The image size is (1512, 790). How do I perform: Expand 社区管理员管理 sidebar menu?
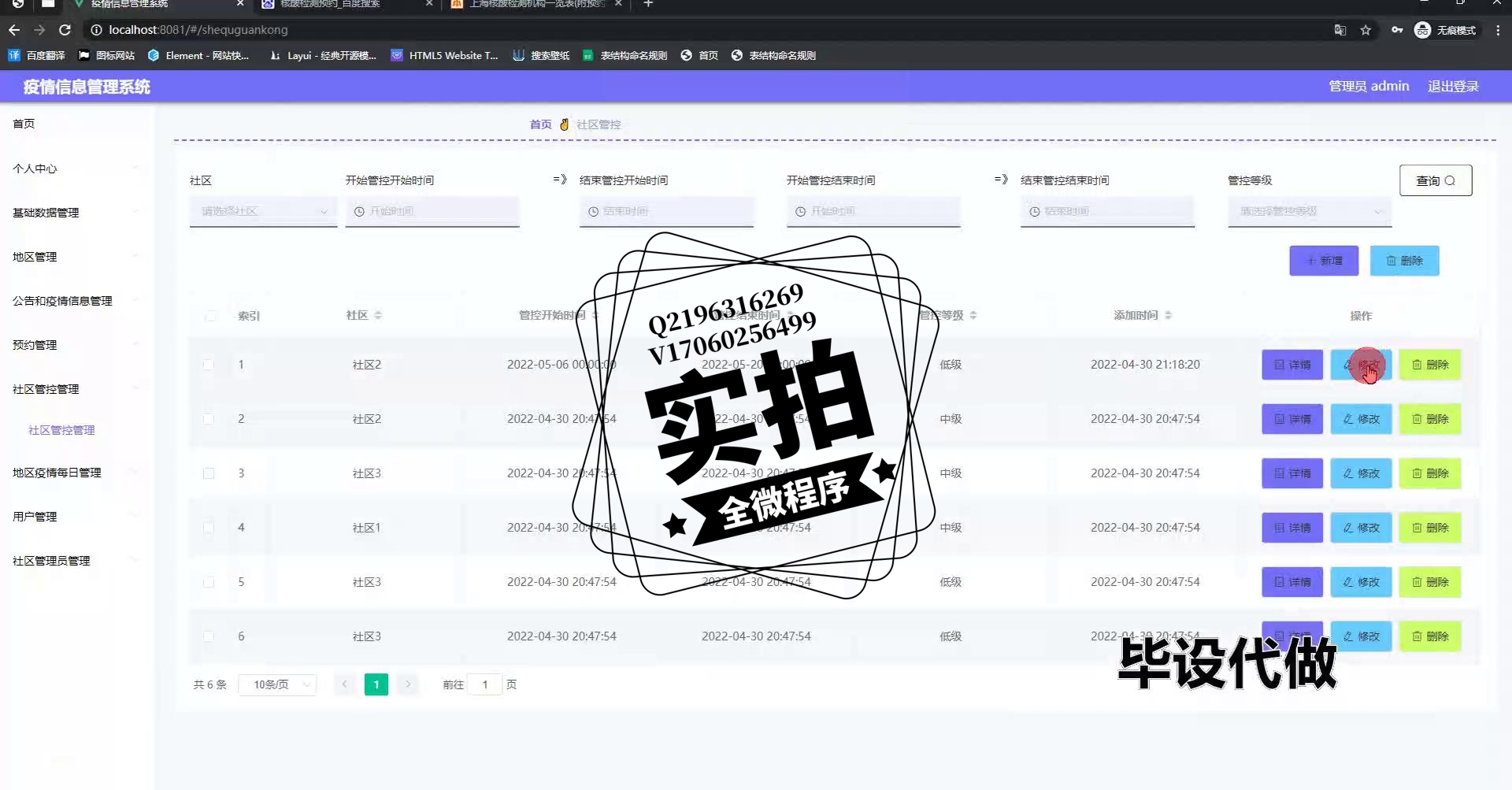76,560
